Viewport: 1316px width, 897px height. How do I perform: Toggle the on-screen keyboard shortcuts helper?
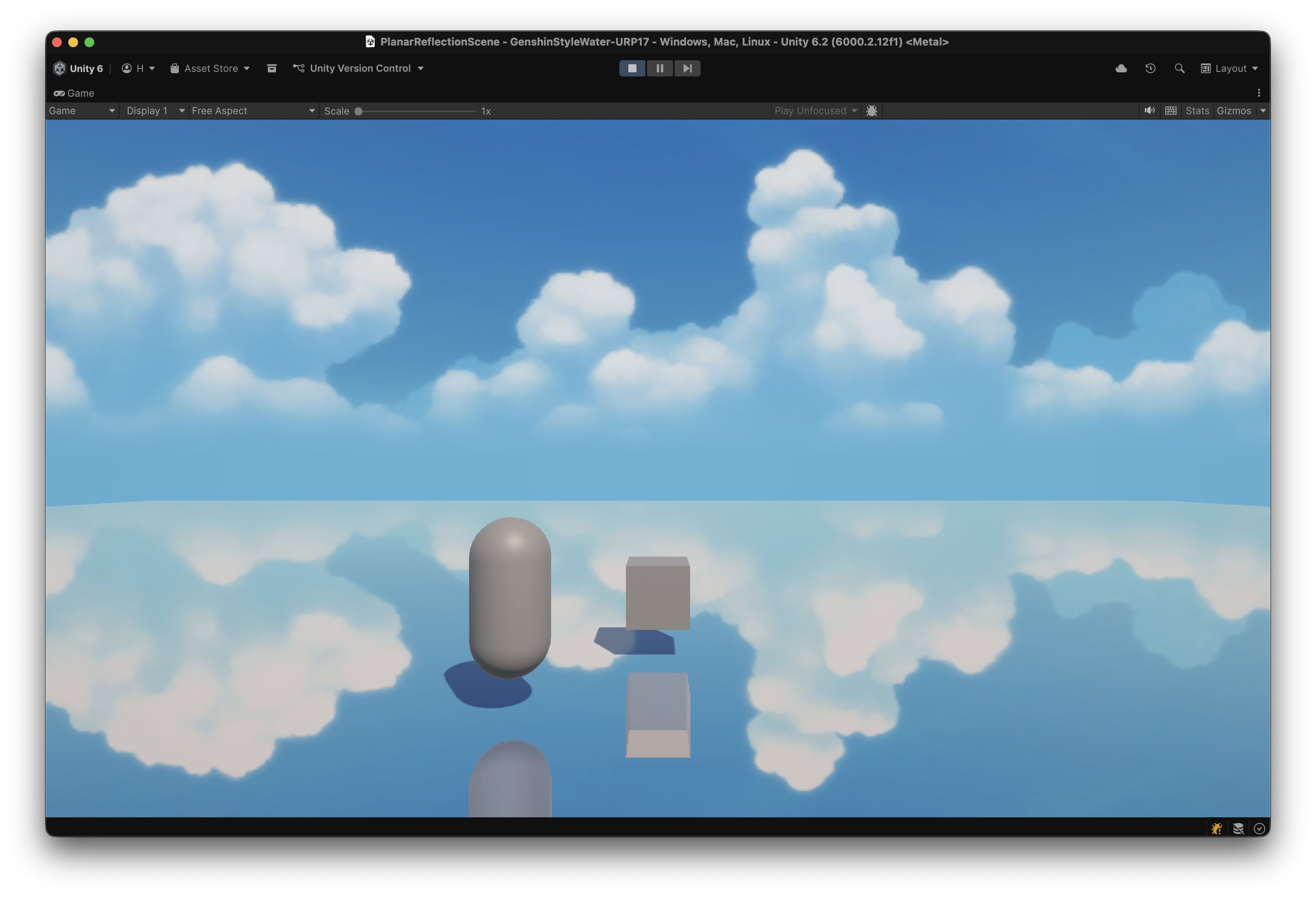click(1171, 111)
